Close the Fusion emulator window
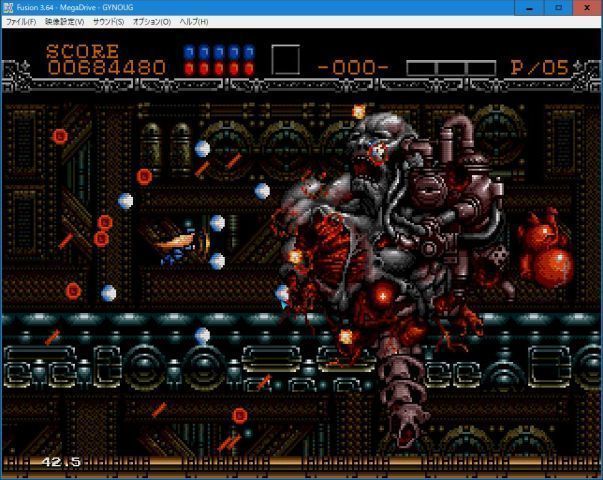The width and height of the screenshot is (603, 480). pyautogui.click(x=588, y=8)
